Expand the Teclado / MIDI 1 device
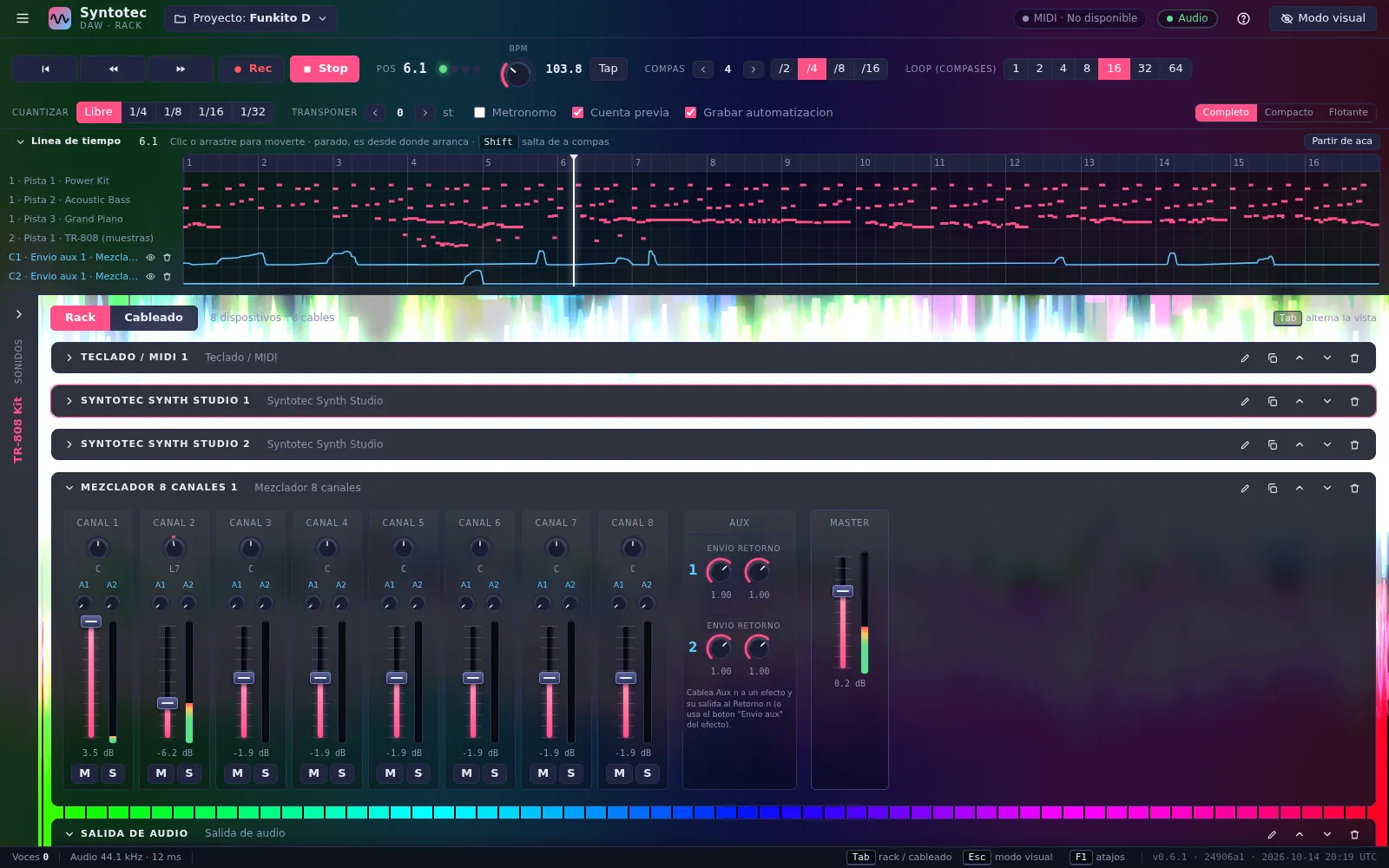 [x=69, y=358]
